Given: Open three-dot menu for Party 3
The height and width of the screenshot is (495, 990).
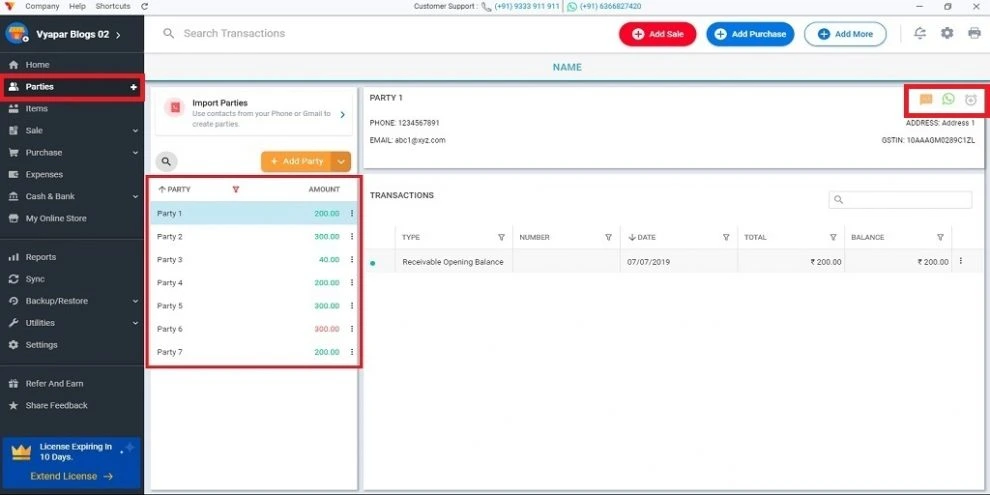Looking at the screenshot, I should [352, 259].
